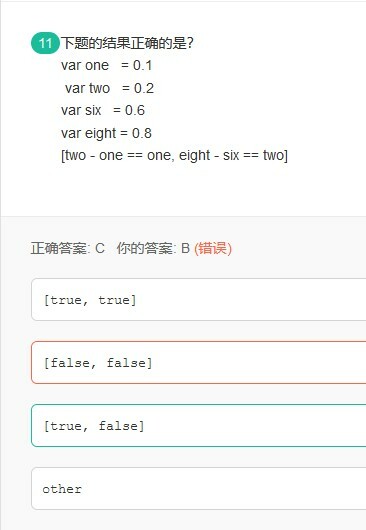366x530 pixels.
Task: Click the green question number 11 badge
Action: coord(45,43)
